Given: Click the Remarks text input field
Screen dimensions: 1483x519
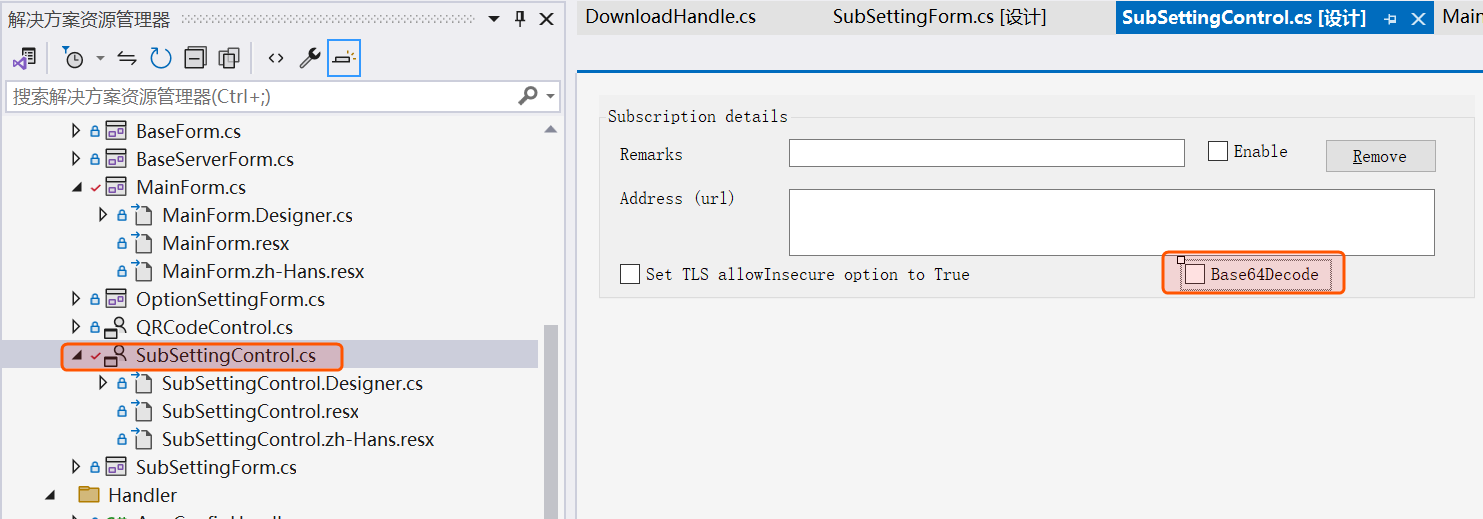Looking at the screenshot, I should (x=986, y=153).
